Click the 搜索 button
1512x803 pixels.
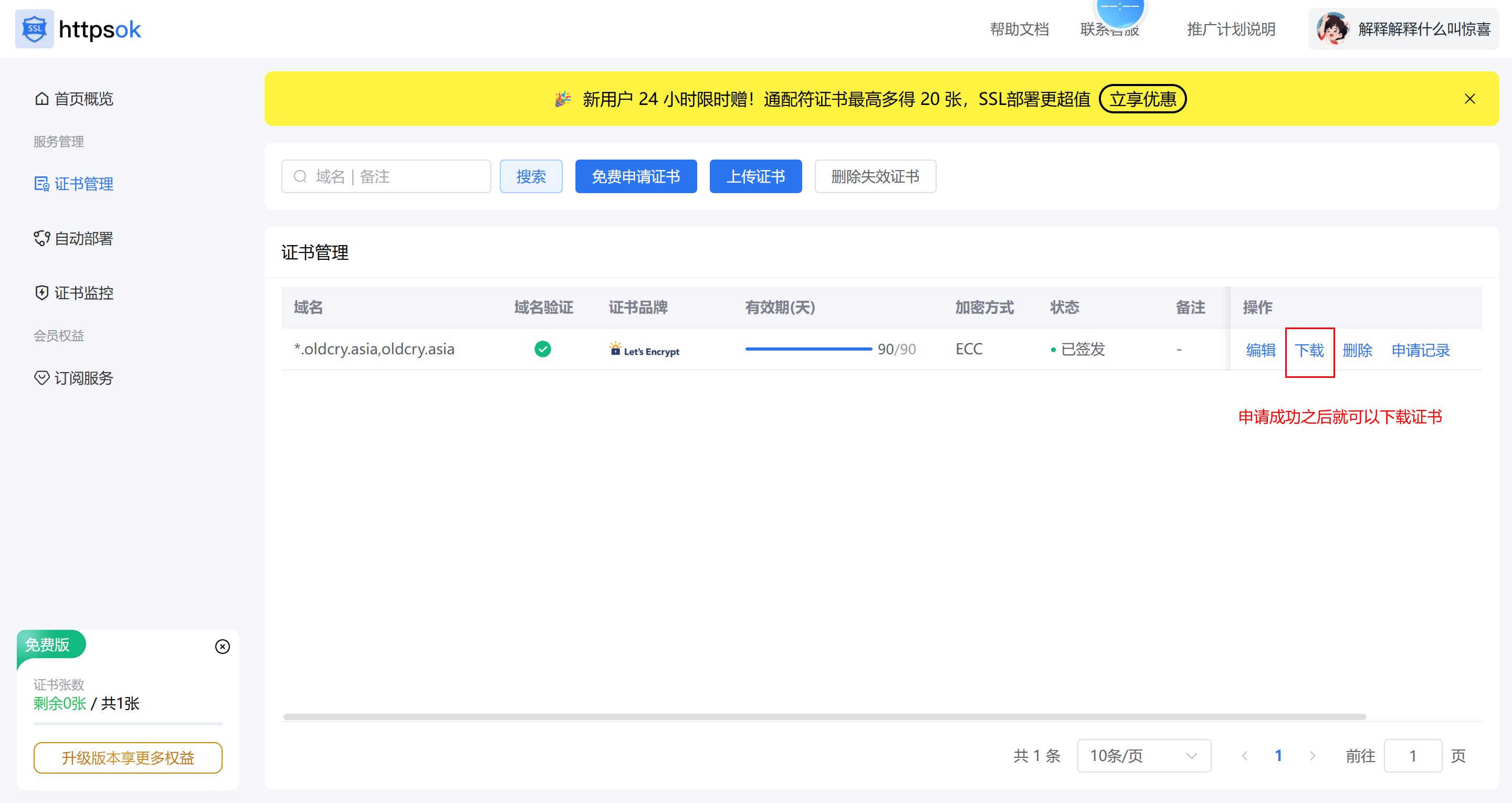[531, 176]
